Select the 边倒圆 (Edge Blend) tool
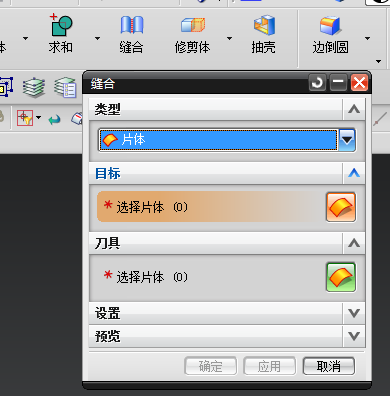390x396 pixels. click(x=330, y=34)
